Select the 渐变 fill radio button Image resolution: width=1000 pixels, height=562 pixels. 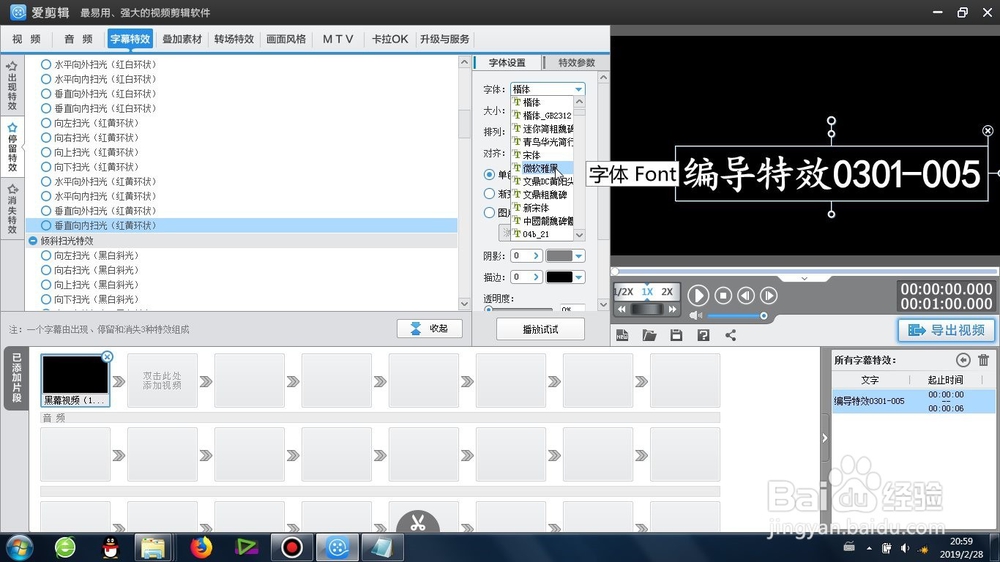coord(489,193)
